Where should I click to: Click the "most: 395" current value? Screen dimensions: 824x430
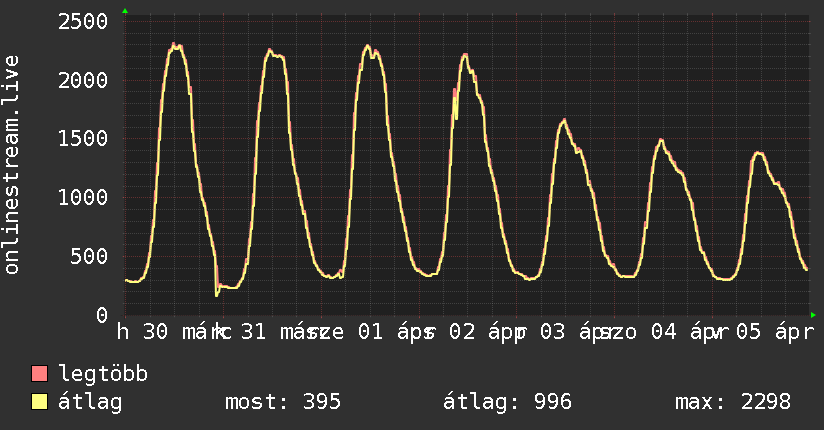282,402
